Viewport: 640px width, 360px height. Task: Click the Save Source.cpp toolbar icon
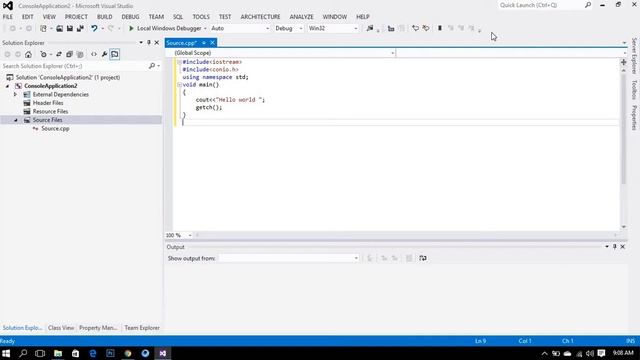click(70, 28)
